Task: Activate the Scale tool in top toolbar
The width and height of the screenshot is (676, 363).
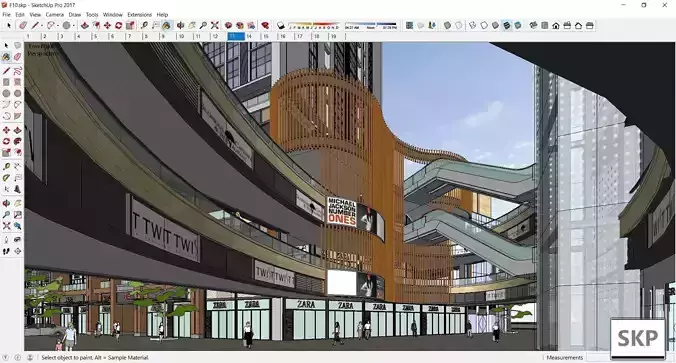Action: pyautogui.click(x=130, y=25)
